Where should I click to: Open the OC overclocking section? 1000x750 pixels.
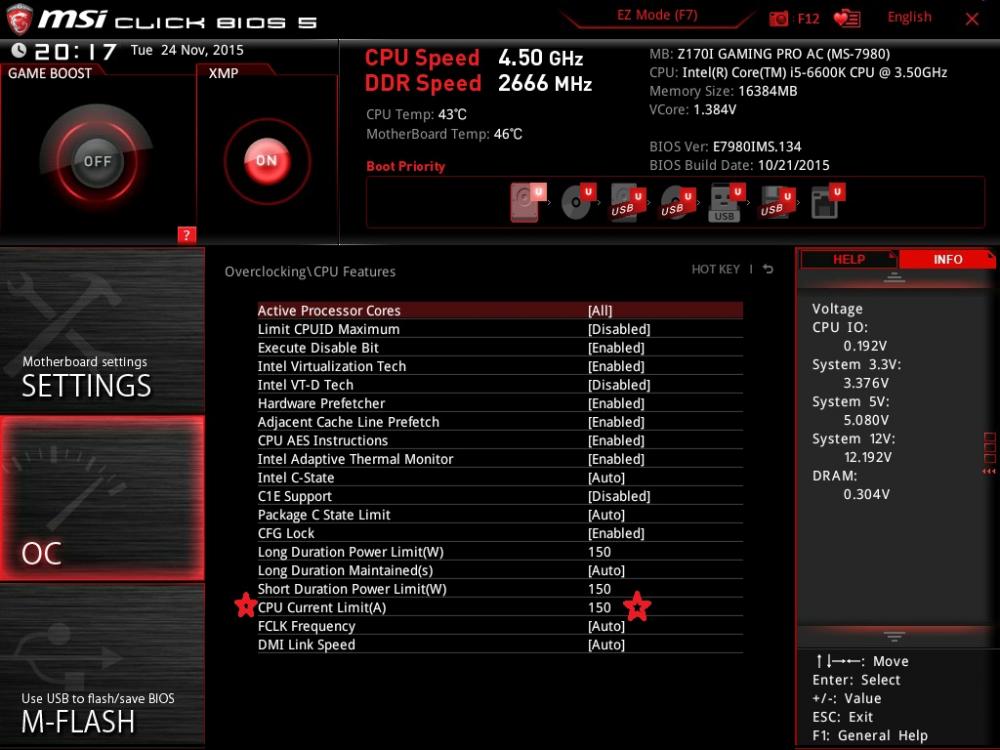click(102, 498)
